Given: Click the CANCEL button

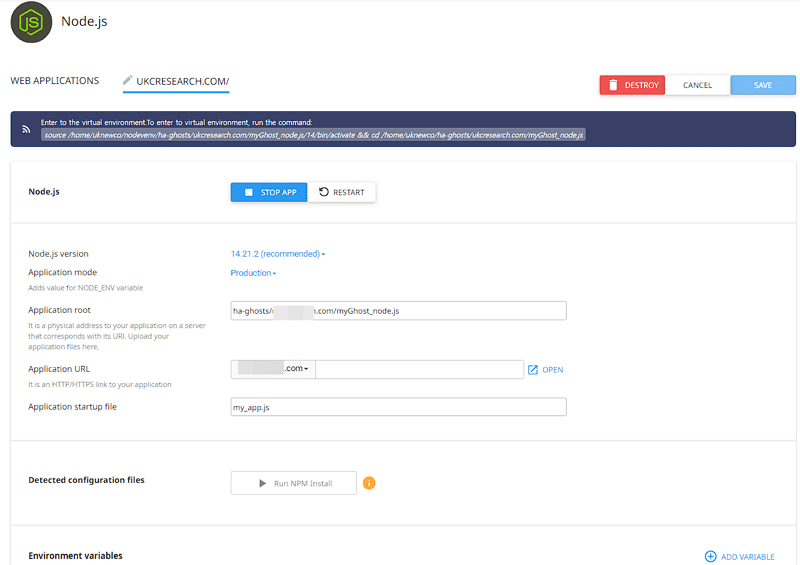Looking at the screenshot, I should click(x=697, y=85).
